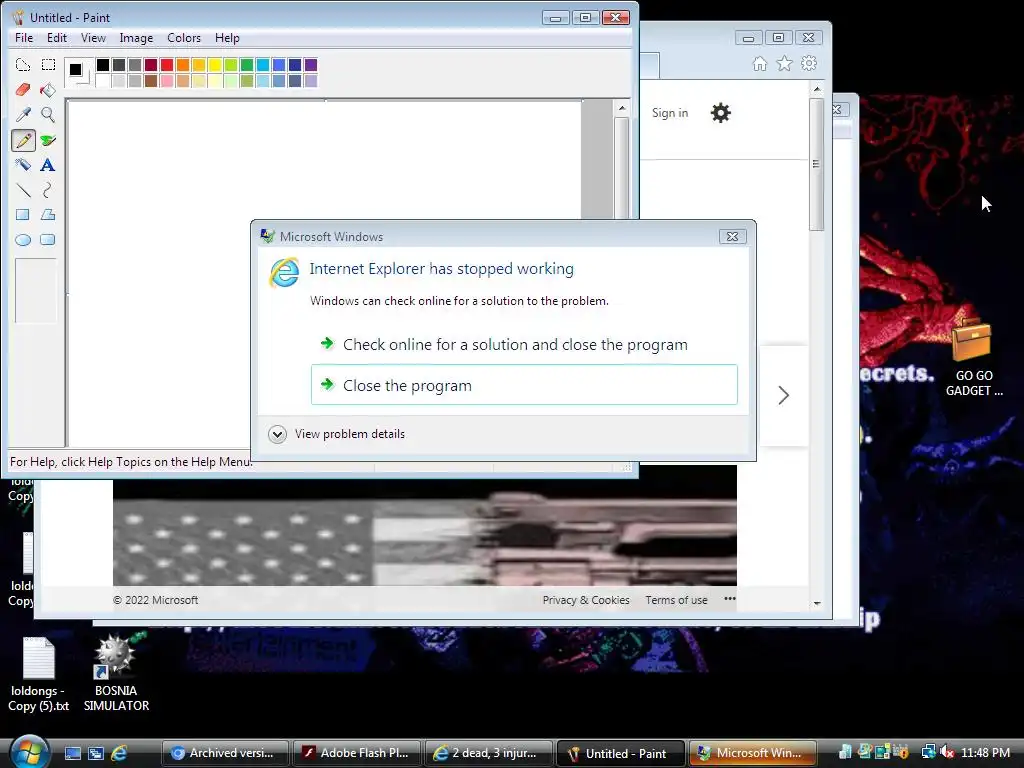This screenshot has height=768, width=1024.
Task: Switch to 2 dead, 3 injur... taskbar button
Action: tap(488, 753)
